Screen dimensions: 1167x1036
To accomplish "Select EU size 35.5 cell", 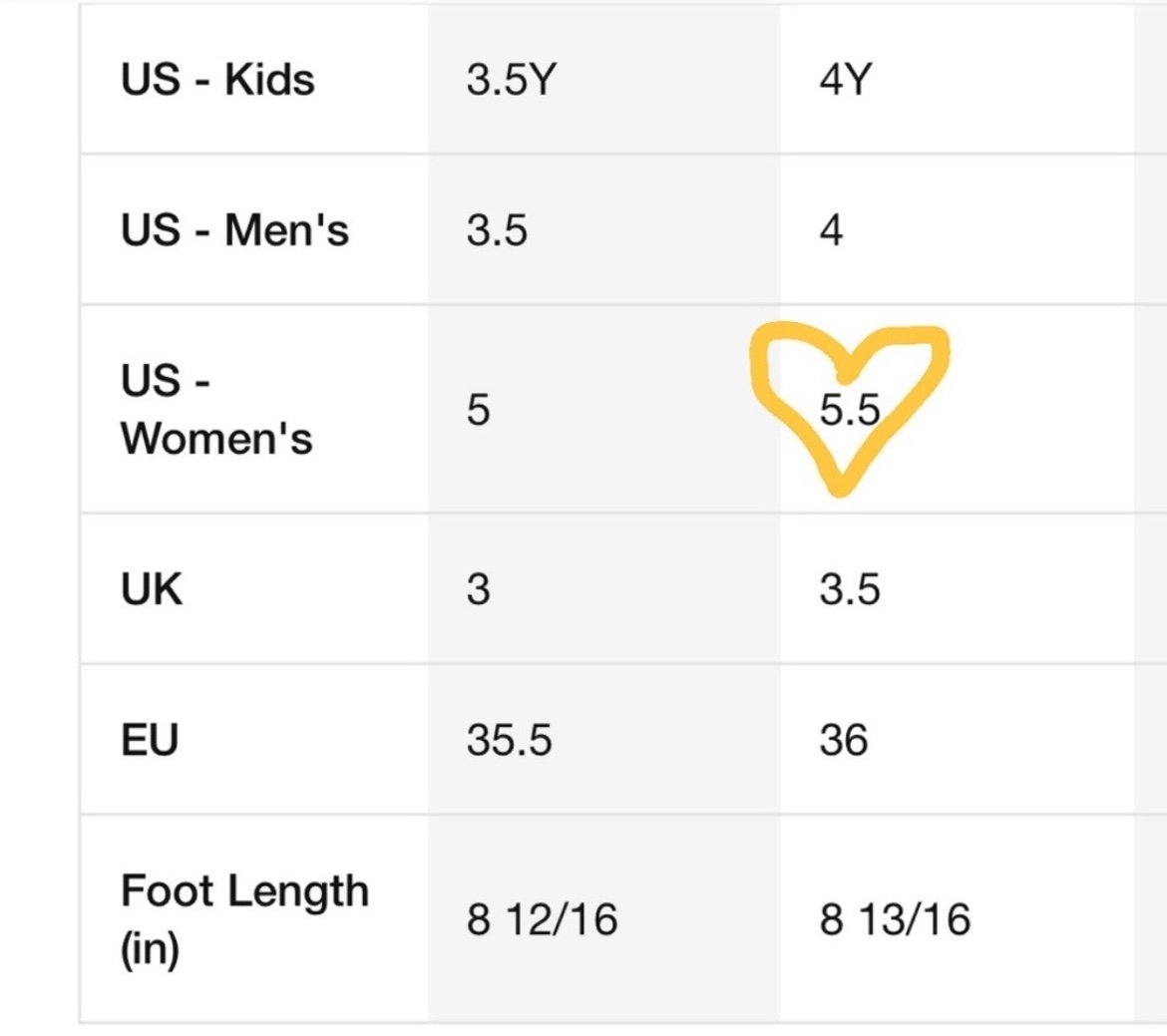I will [604, 740].
